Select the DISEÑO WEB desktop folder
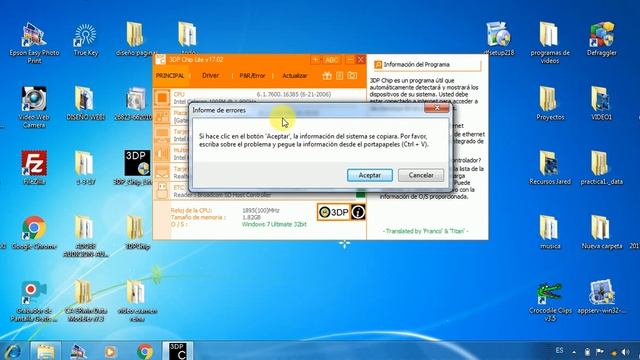The image size is (640, 360). (x=85, y=104)
